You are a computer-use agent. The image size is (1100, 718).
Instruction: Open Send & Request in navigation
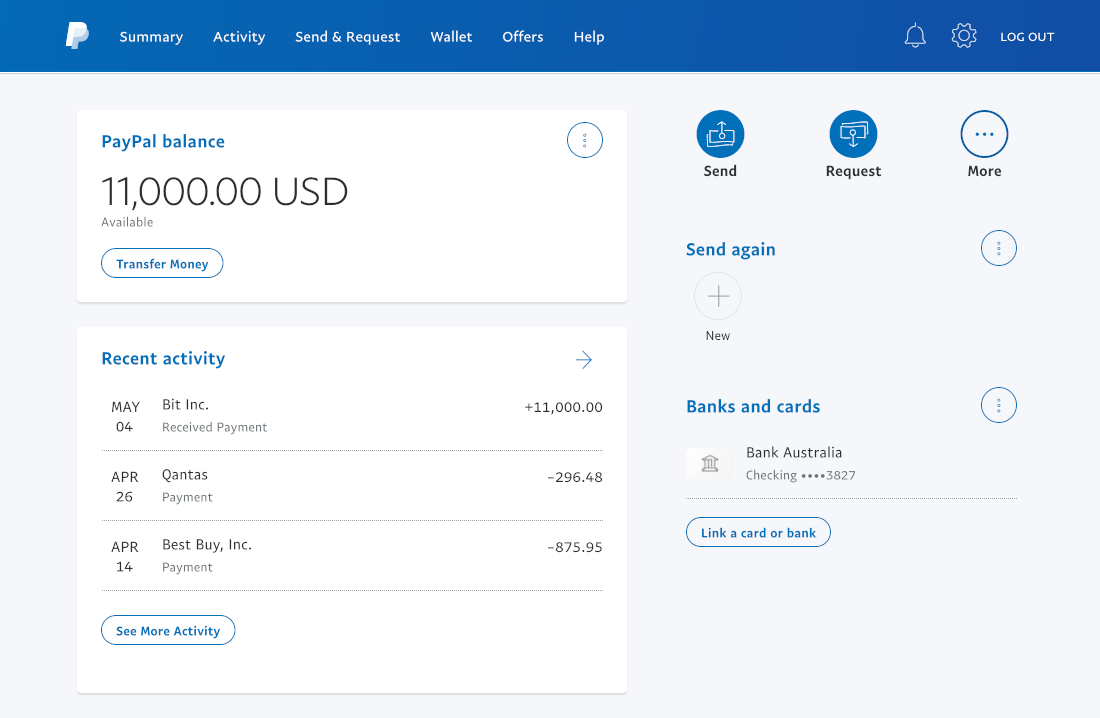[347, 36]
